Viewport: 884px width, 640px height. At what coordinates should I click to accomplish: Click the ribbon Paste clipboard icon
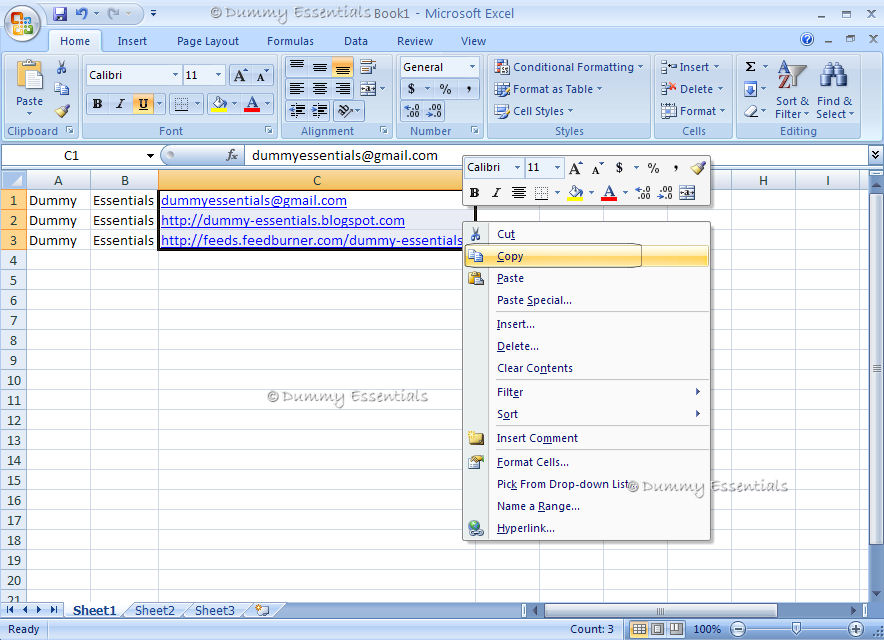pyautogui.click(x=29, y=75)
